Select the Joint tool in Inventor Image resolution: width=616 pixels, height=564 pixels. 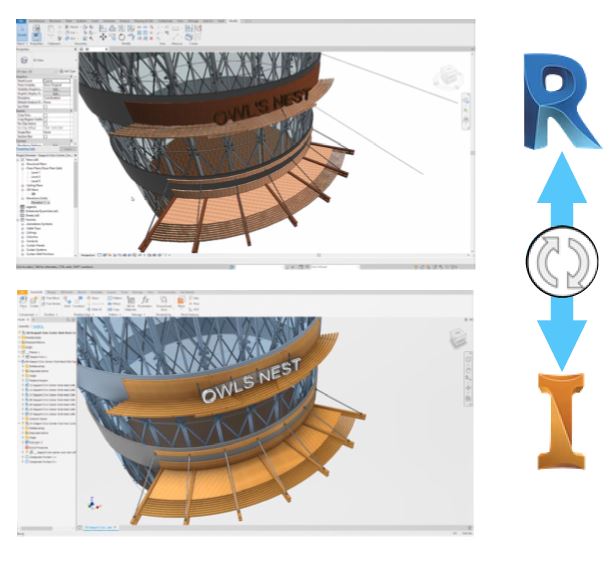pyautogui.click(x=68, y=301)
